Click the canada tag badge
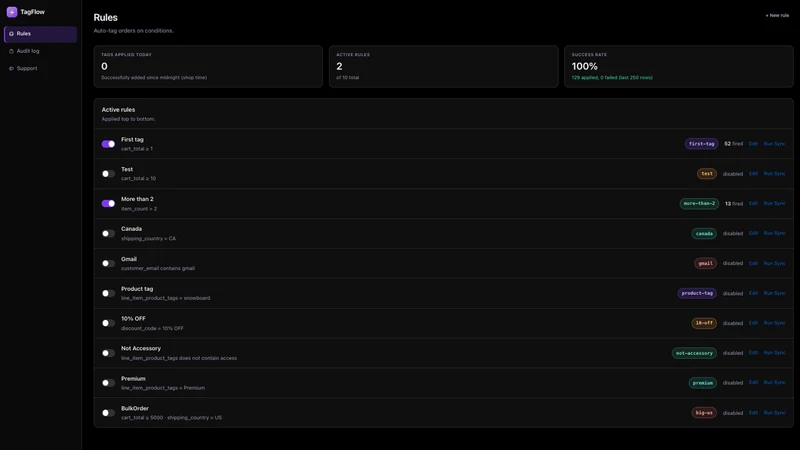 coord(704,234)
